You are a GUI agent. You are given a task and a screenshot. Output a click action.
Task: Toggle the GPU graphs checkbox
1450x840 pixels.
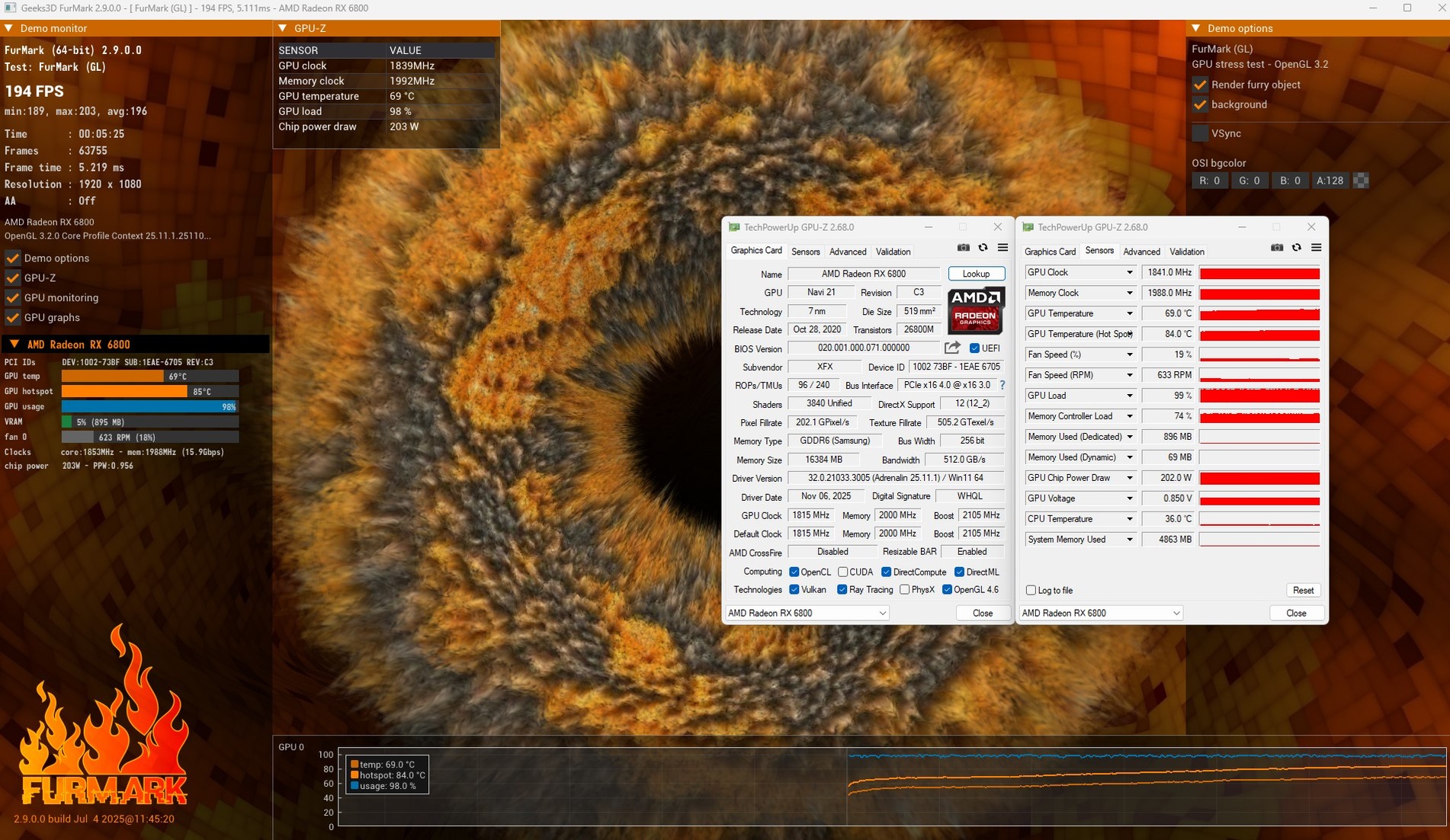(x=12, y=317)
